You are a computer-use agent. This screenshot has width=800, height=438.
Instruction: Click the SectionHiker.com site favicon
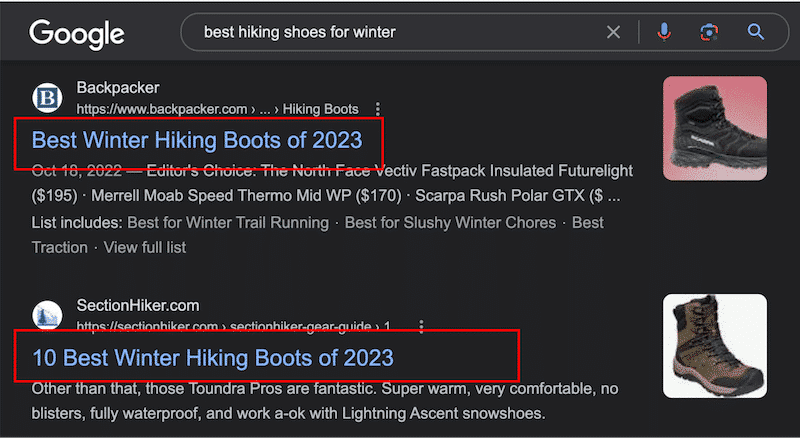pos(47,315)
